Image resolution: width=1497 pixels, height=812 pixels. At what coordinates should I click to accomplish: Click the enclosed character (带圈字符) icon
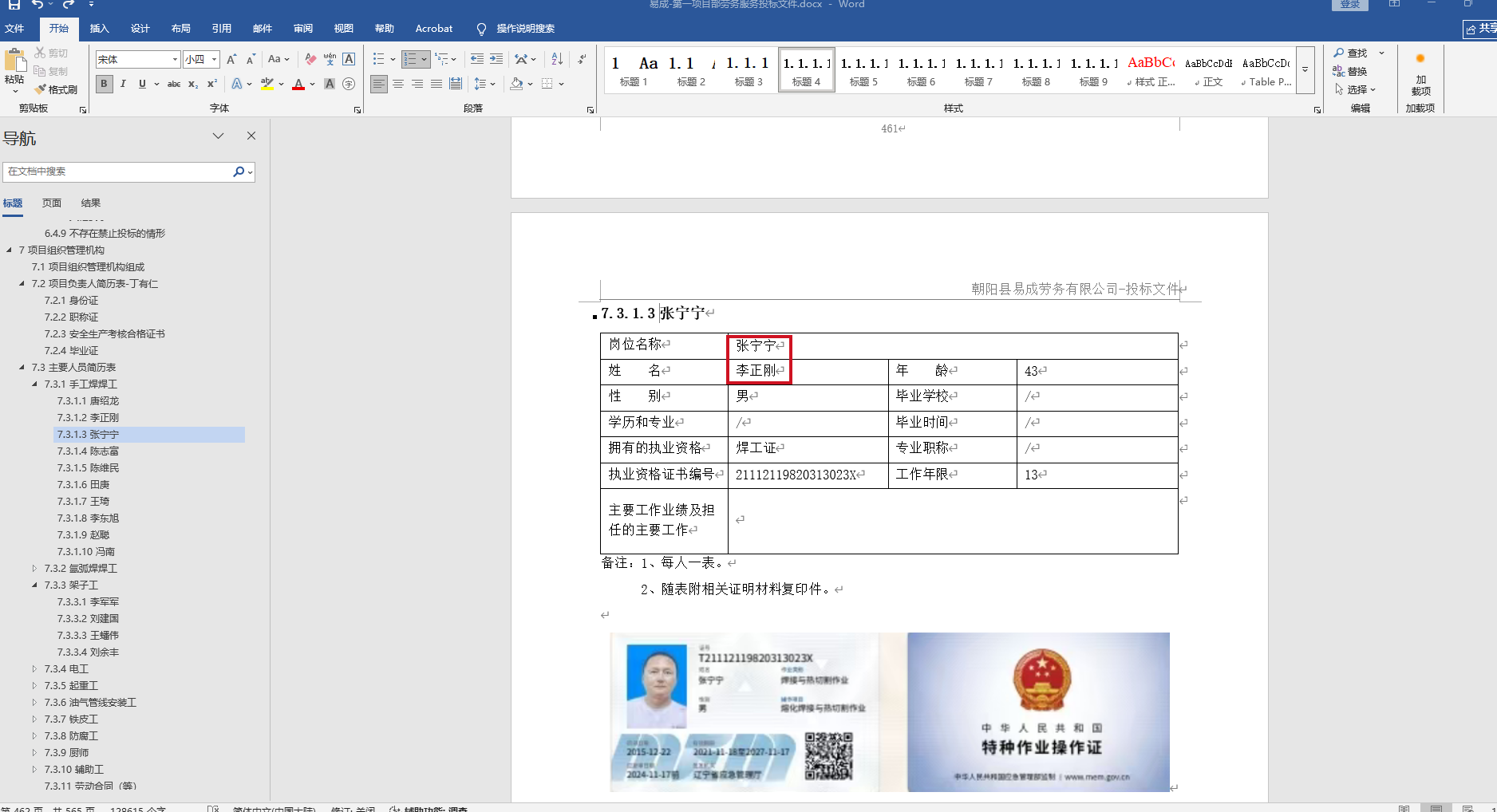349,84
